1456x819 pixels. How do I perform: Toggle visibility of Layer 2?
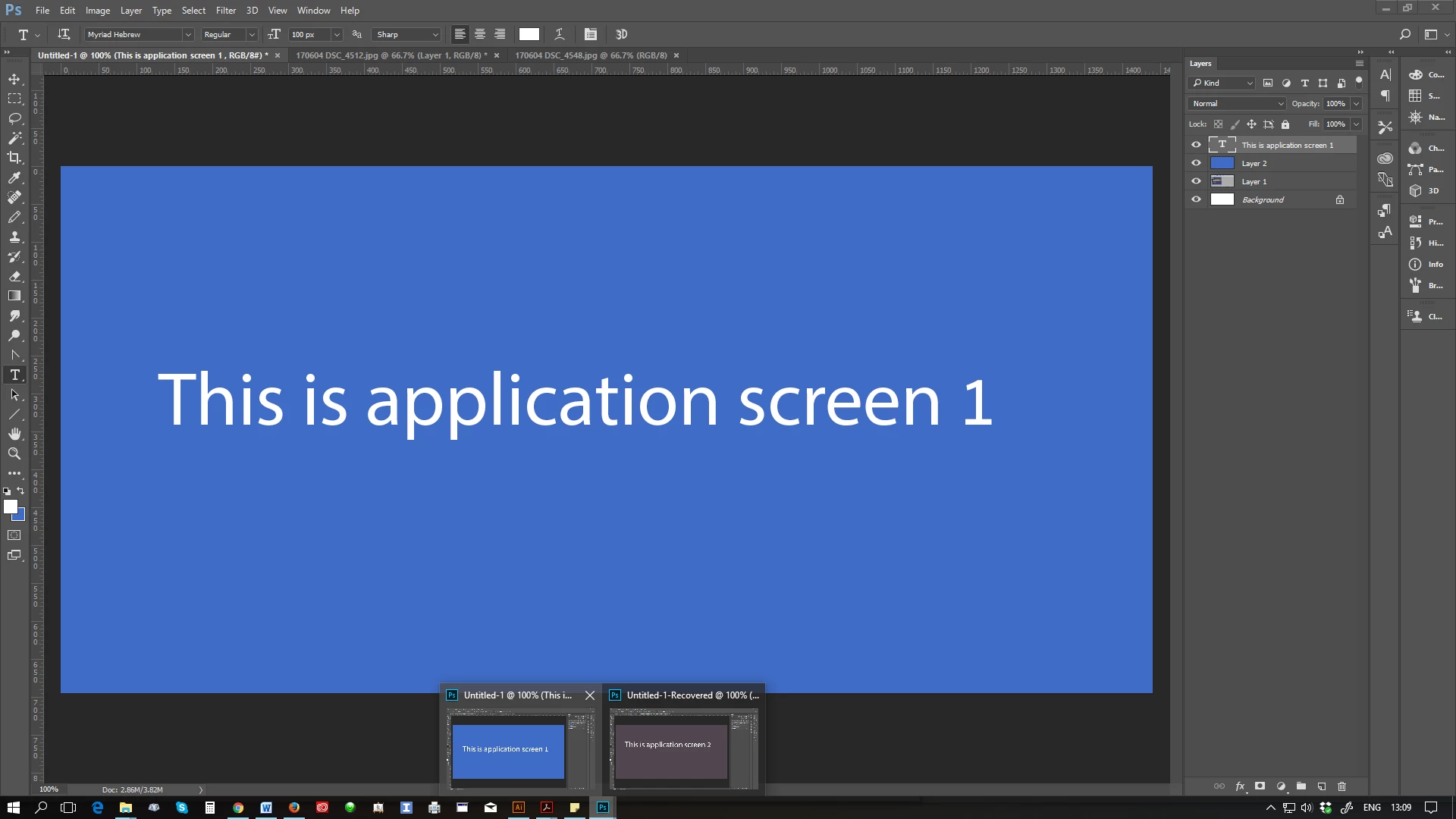[1196, 163]
